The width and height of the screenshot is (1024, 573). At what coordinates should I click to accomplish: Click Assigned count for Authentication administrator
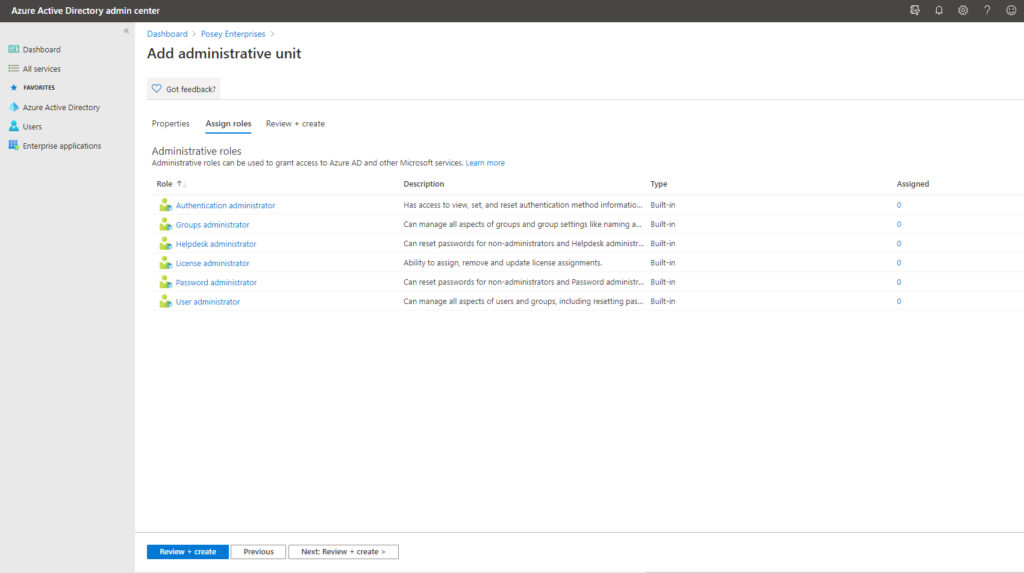click(899, 205)
